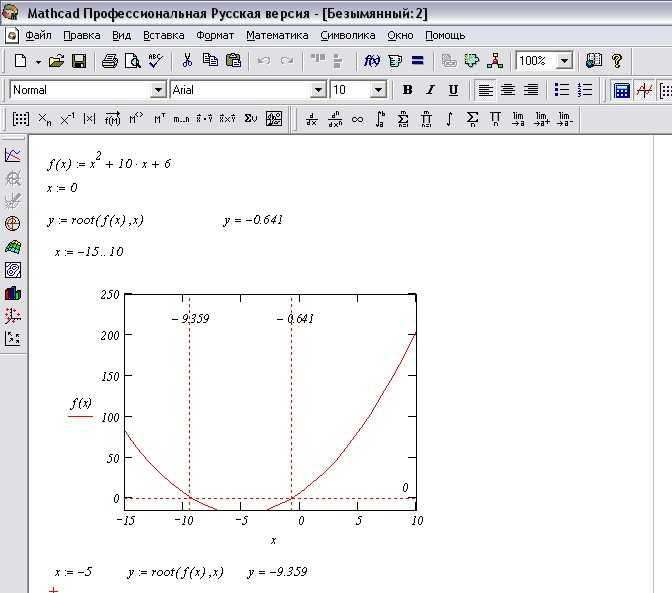Expand the font size 10 dropdown
This screenshot has height=593, width=672.
(378, 90)
